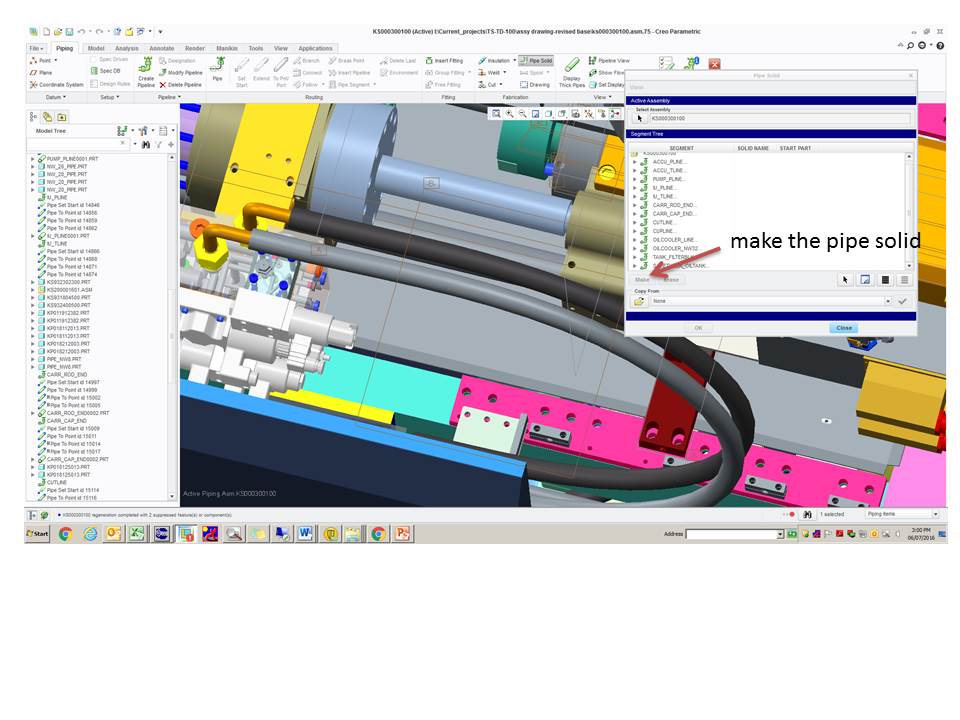Open the Copy From dropdown showing None
This screenshot has height=720, width=960.
(x=888, y=301)
